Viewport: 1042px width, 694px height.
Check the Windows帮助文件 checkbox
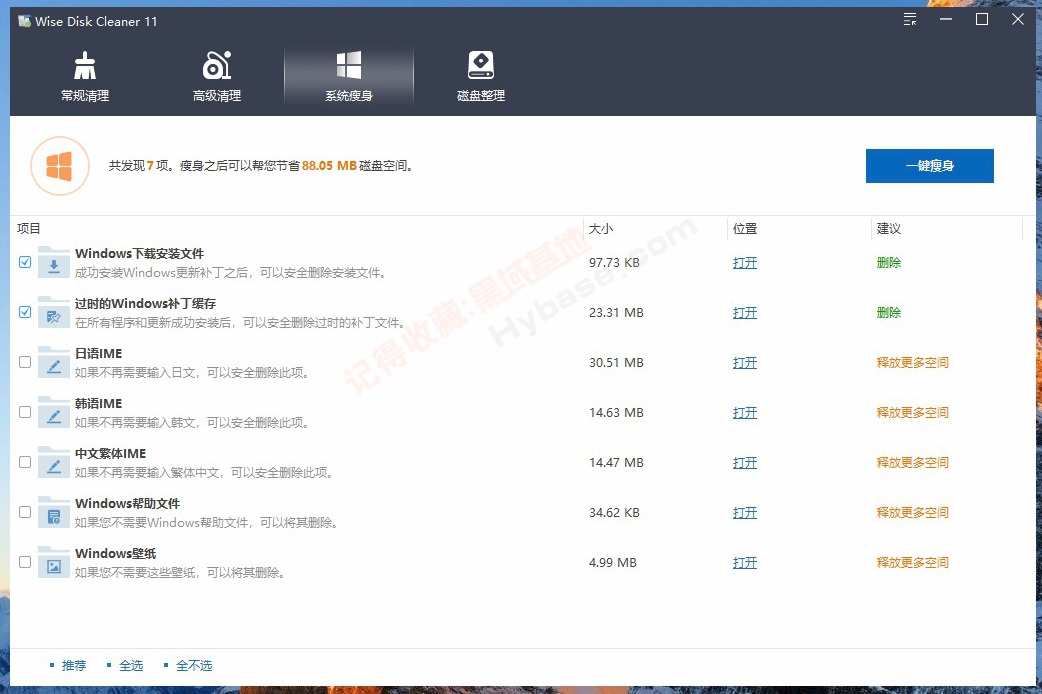click(25, 512)
